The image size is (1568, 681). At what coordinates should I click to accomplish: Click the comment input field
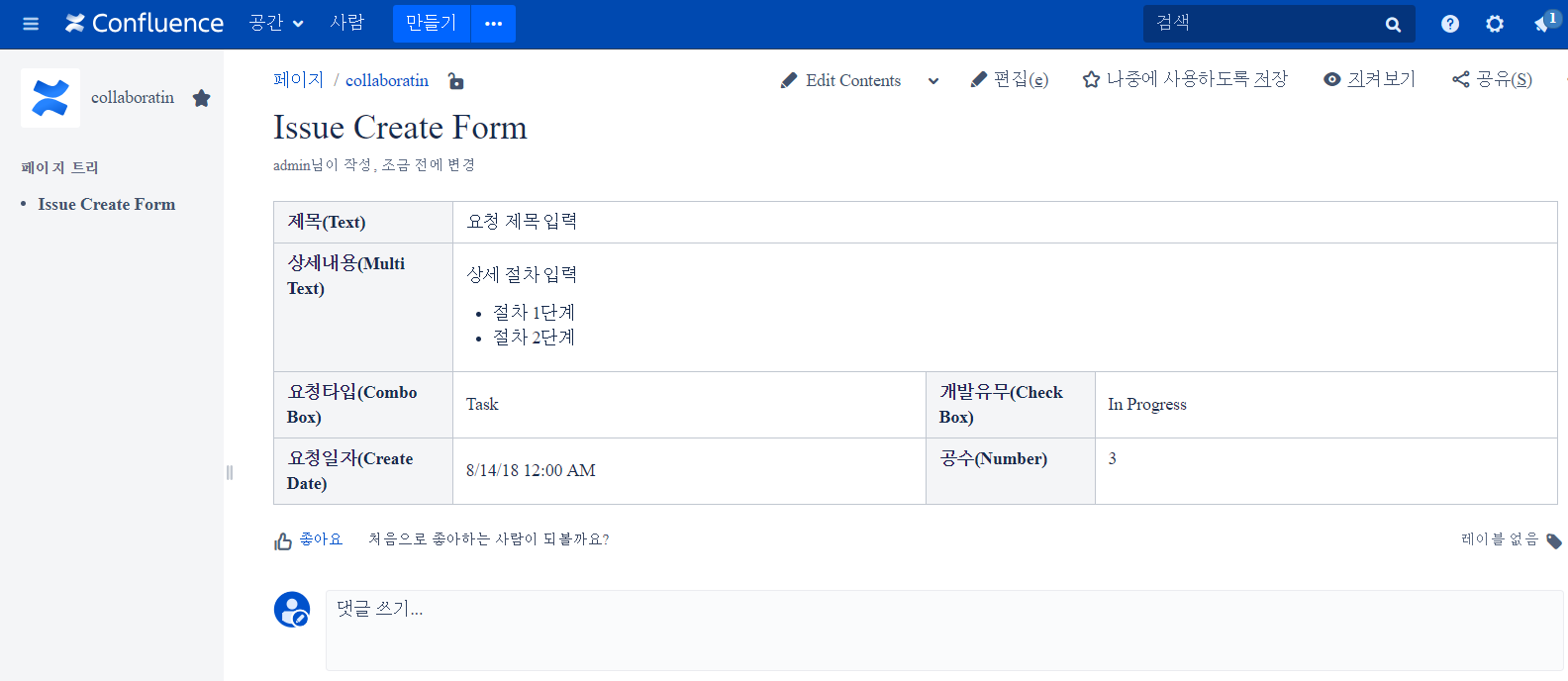tap(943, 630)
